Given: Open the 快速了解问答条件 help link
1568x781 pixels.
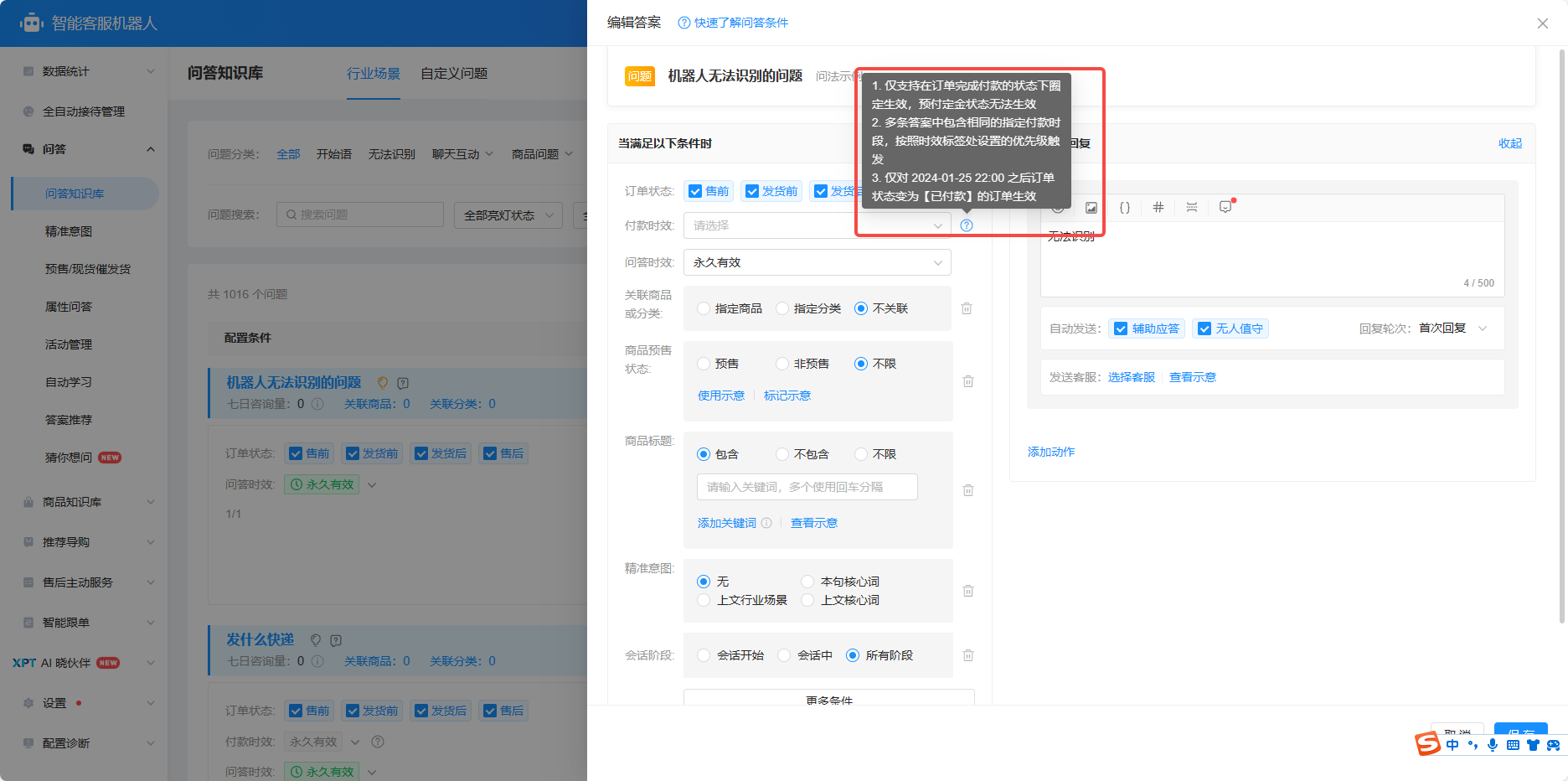Looking at the screenshot, I should coord(733,23).
